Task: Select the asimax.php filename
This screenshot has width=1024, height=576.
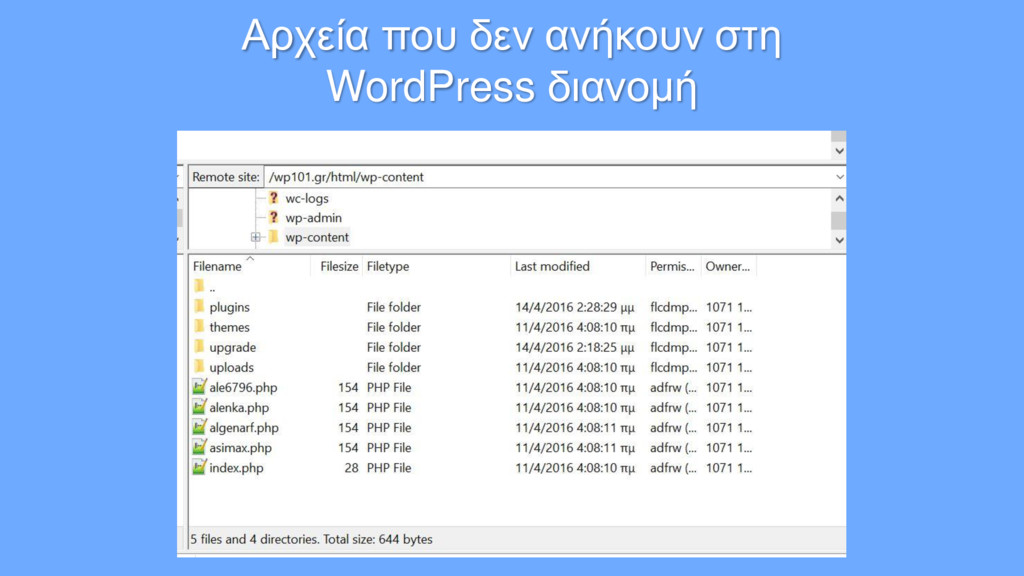Action: 240,448
